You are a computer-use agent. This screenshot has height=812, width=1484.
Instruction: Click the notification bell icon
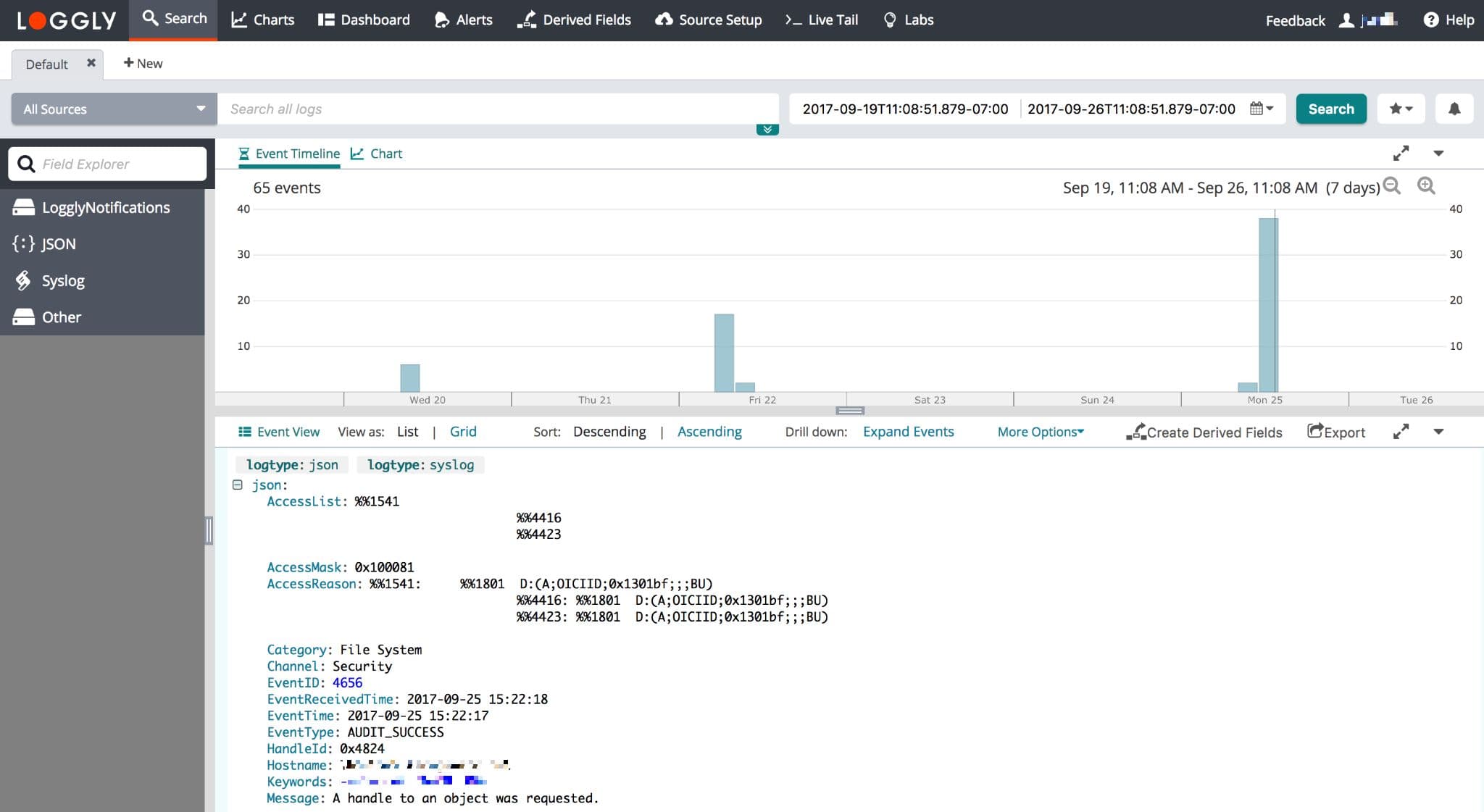(x=1454, y=108)
